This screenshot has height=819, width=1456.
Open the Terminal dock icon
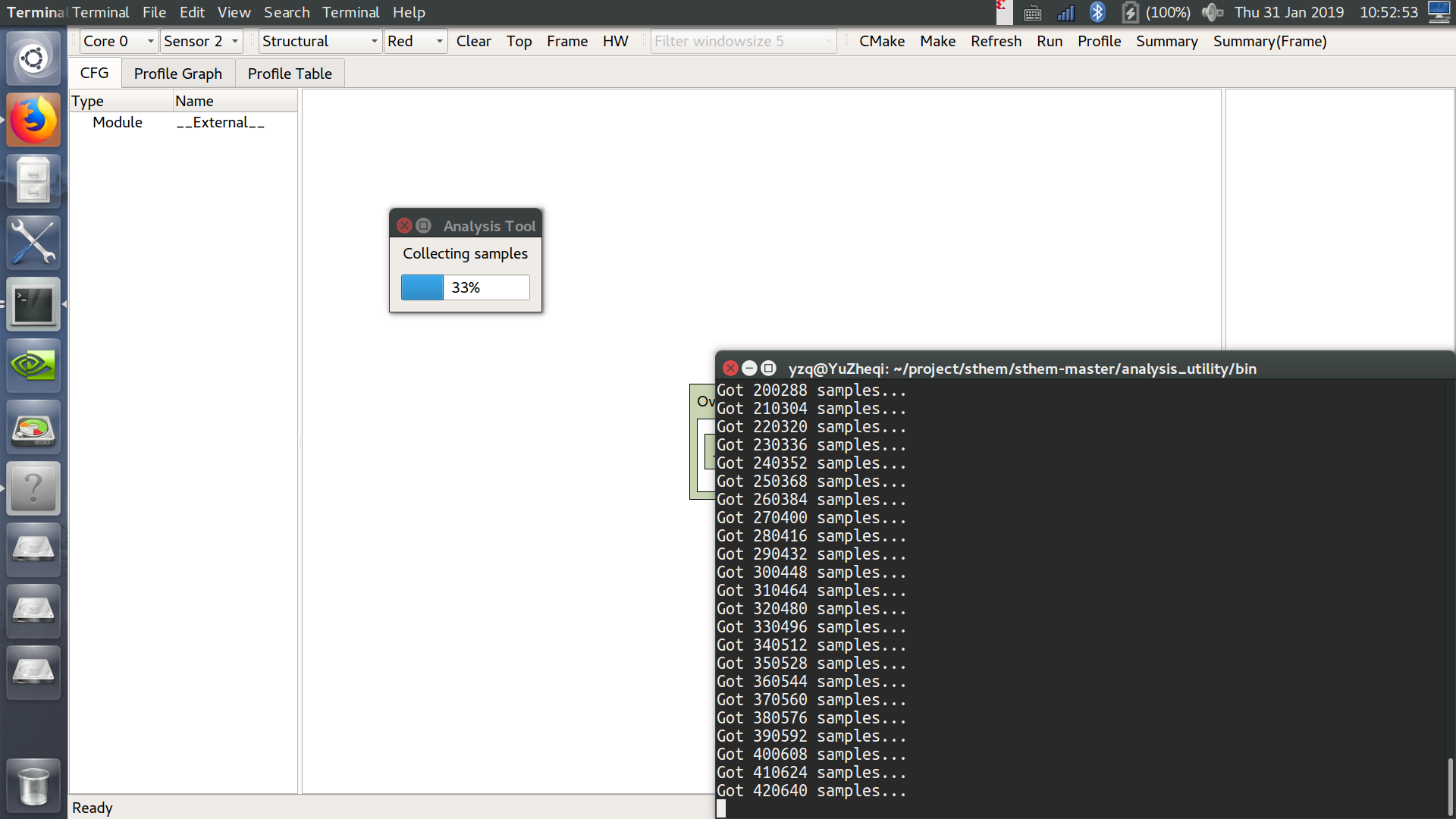point(33,304)
